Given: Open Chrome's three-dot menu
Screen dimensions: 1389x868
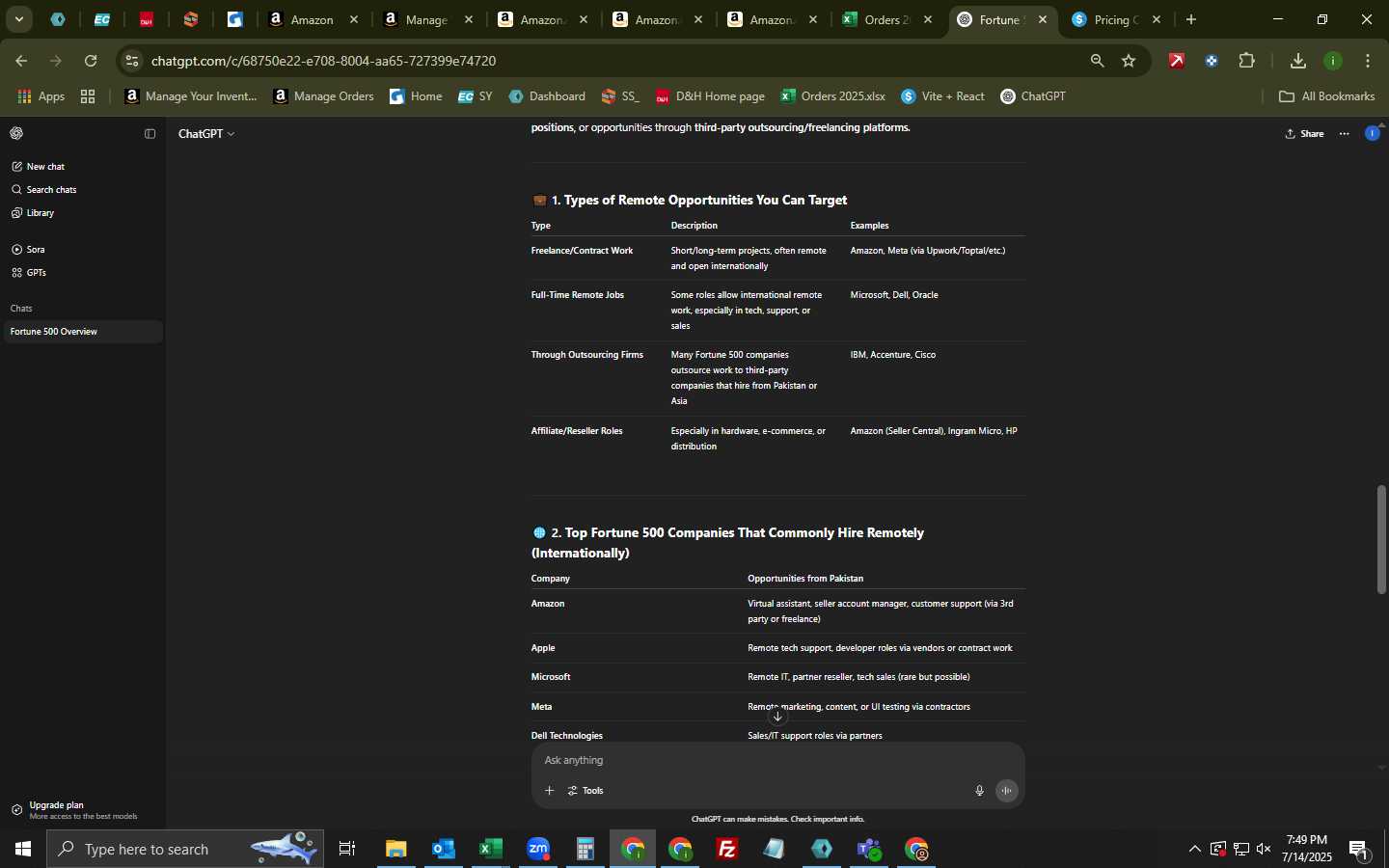Looking at the screenshot, I should [1368, 61].
